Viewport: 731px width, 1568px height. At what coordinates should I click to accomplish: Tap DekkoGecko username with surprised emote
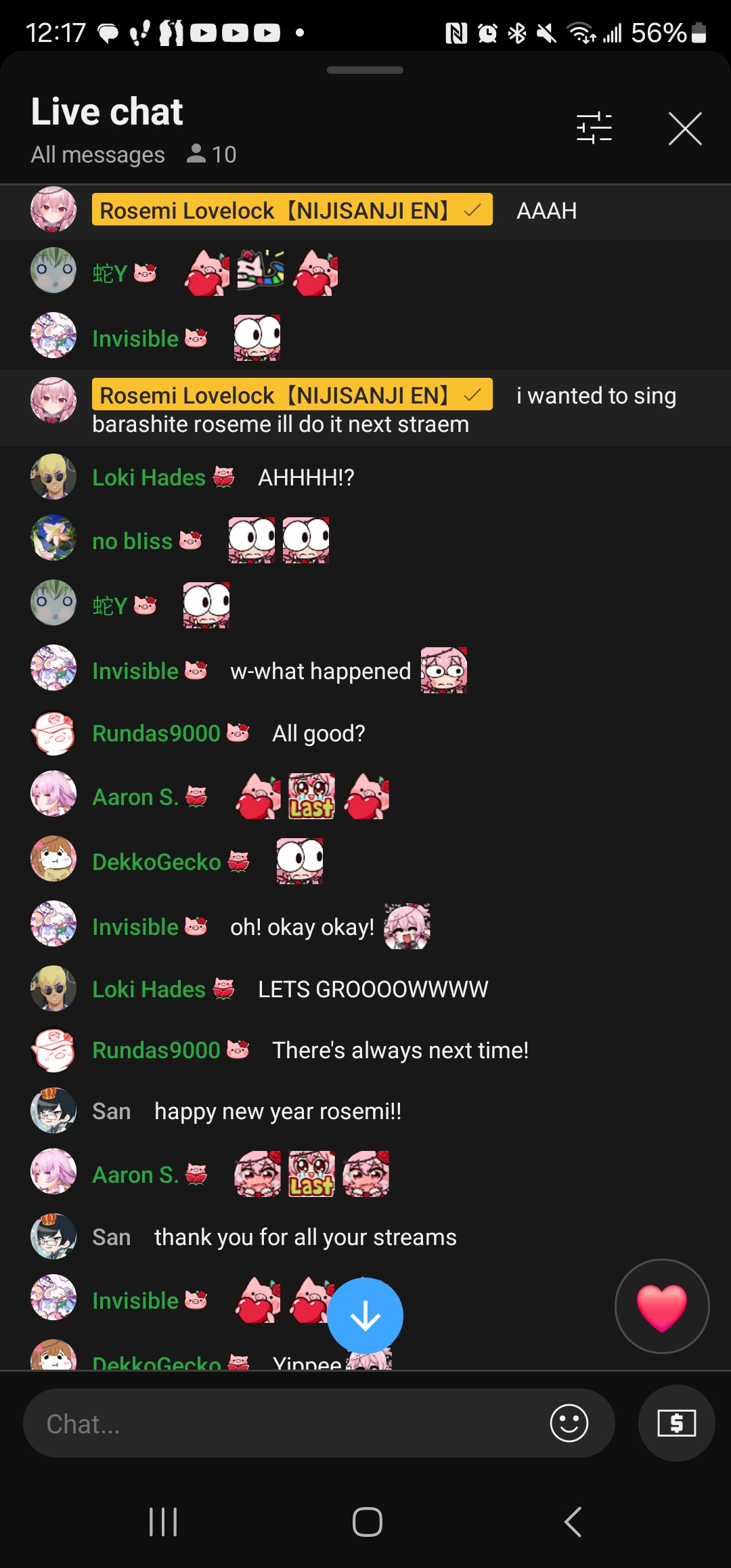156,862
